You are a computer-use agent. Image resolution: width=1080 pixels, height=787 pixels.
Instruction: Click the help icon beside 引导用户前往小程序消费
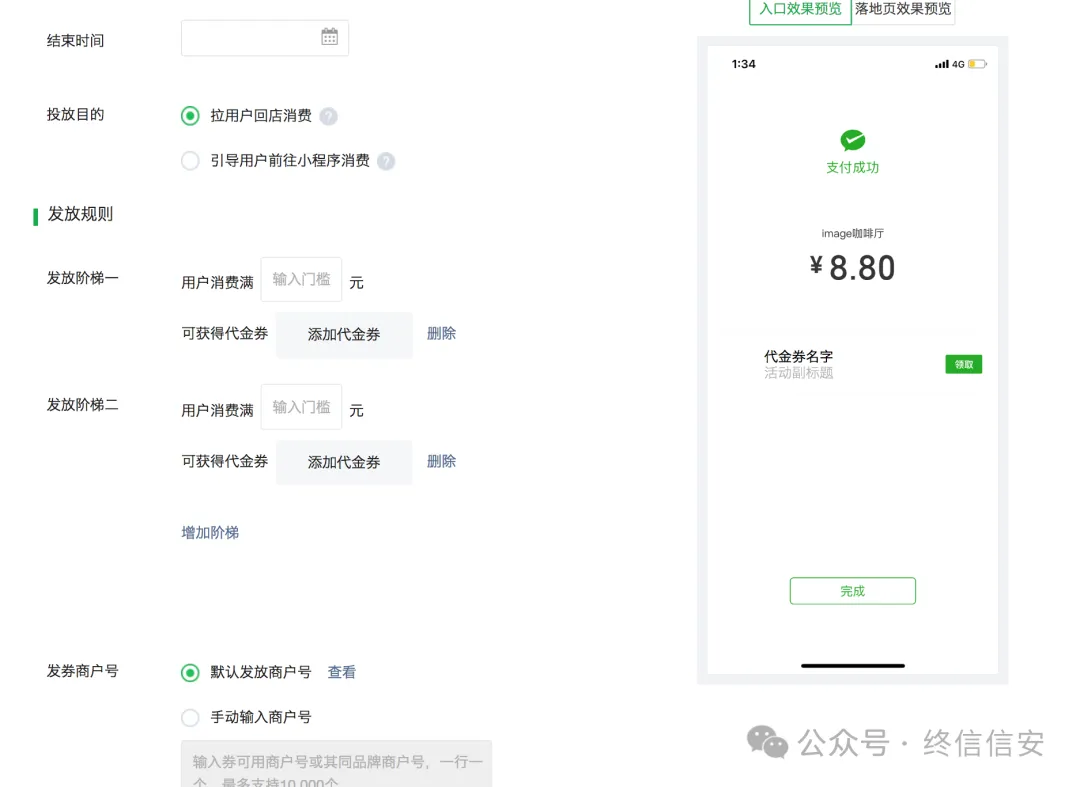386,161
